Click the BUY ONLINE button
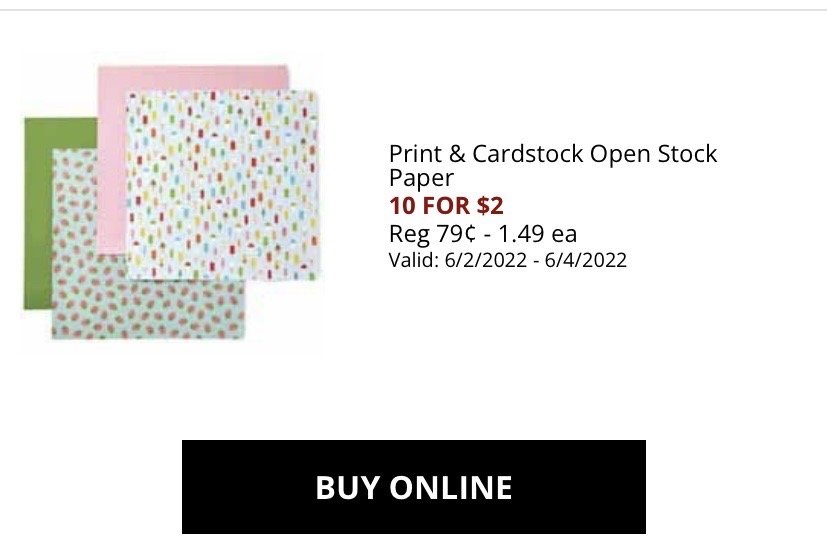Image resolution: width=827 pixels, height=550 pixels. click(x=413, y=487)
